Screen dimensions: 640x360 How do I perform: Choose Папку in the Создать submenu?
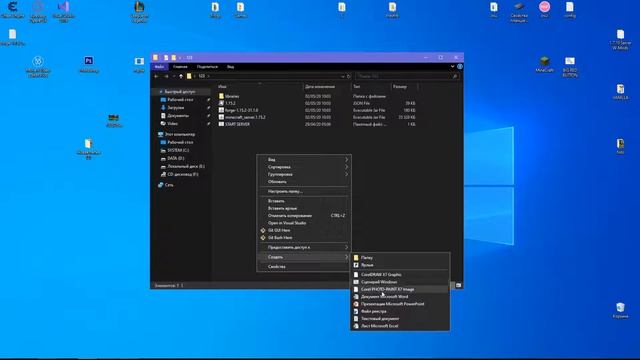click(x=400, y=258)
